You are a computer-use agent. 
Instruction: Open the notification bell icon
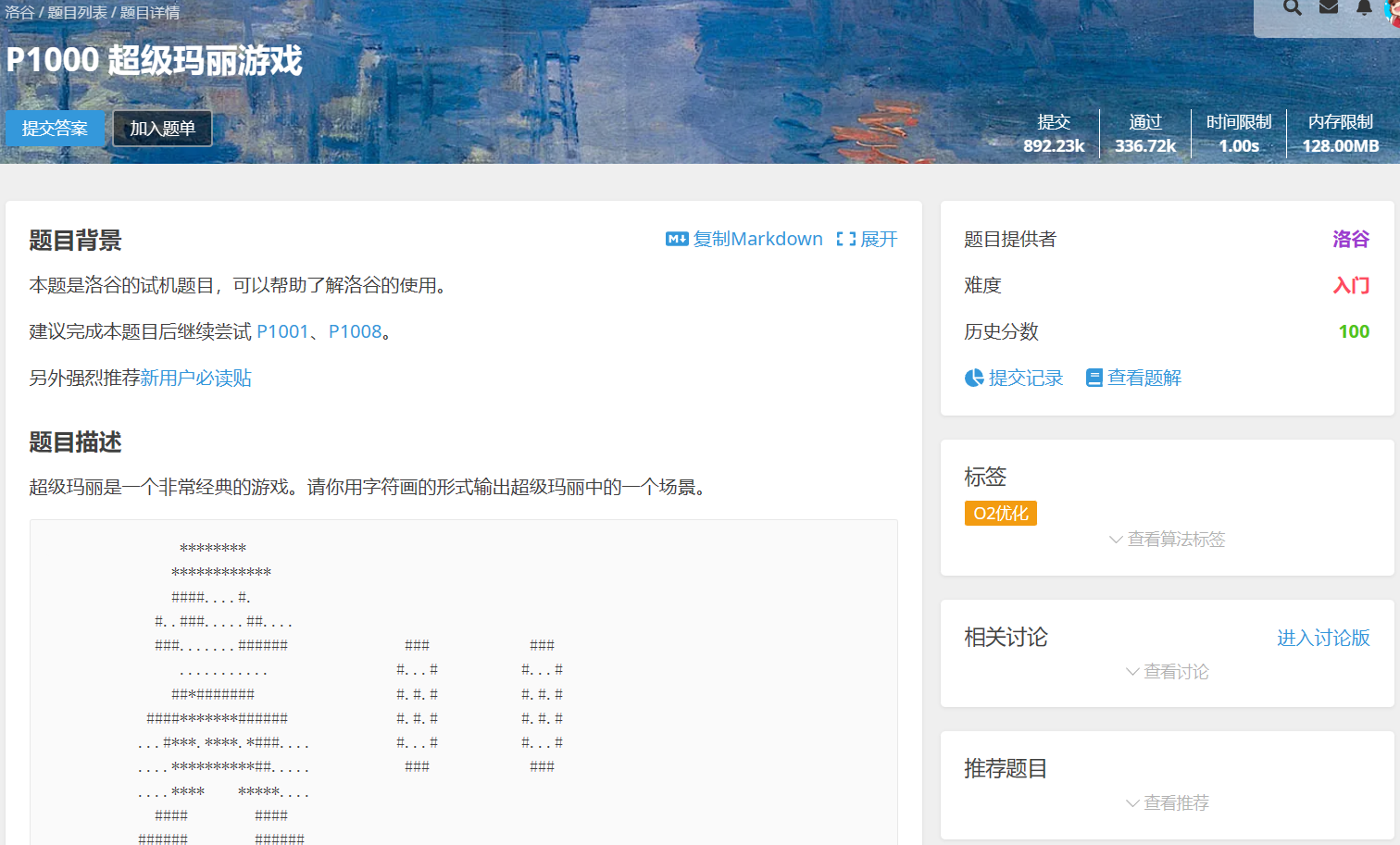[x=1364, y=7]
